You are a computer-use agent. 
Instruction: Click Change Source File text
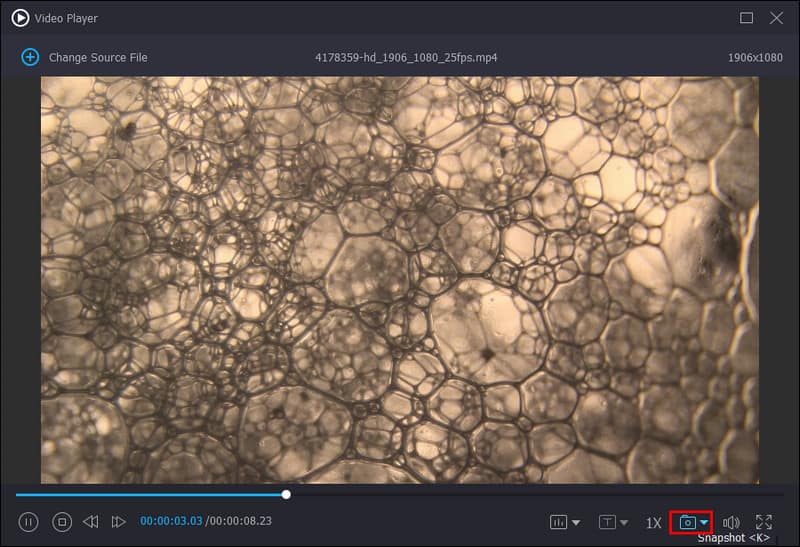[98, 57]
